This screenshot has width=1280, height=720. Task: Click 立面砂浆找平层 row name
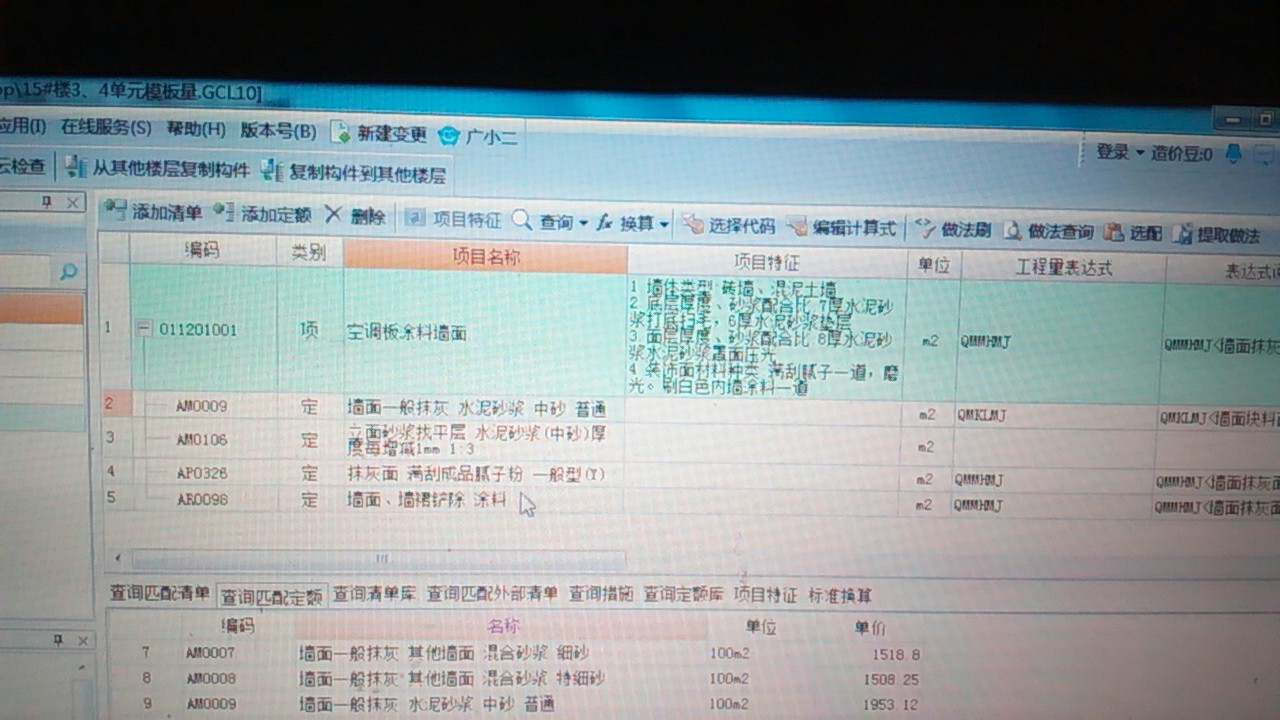(x=477, y=441)
